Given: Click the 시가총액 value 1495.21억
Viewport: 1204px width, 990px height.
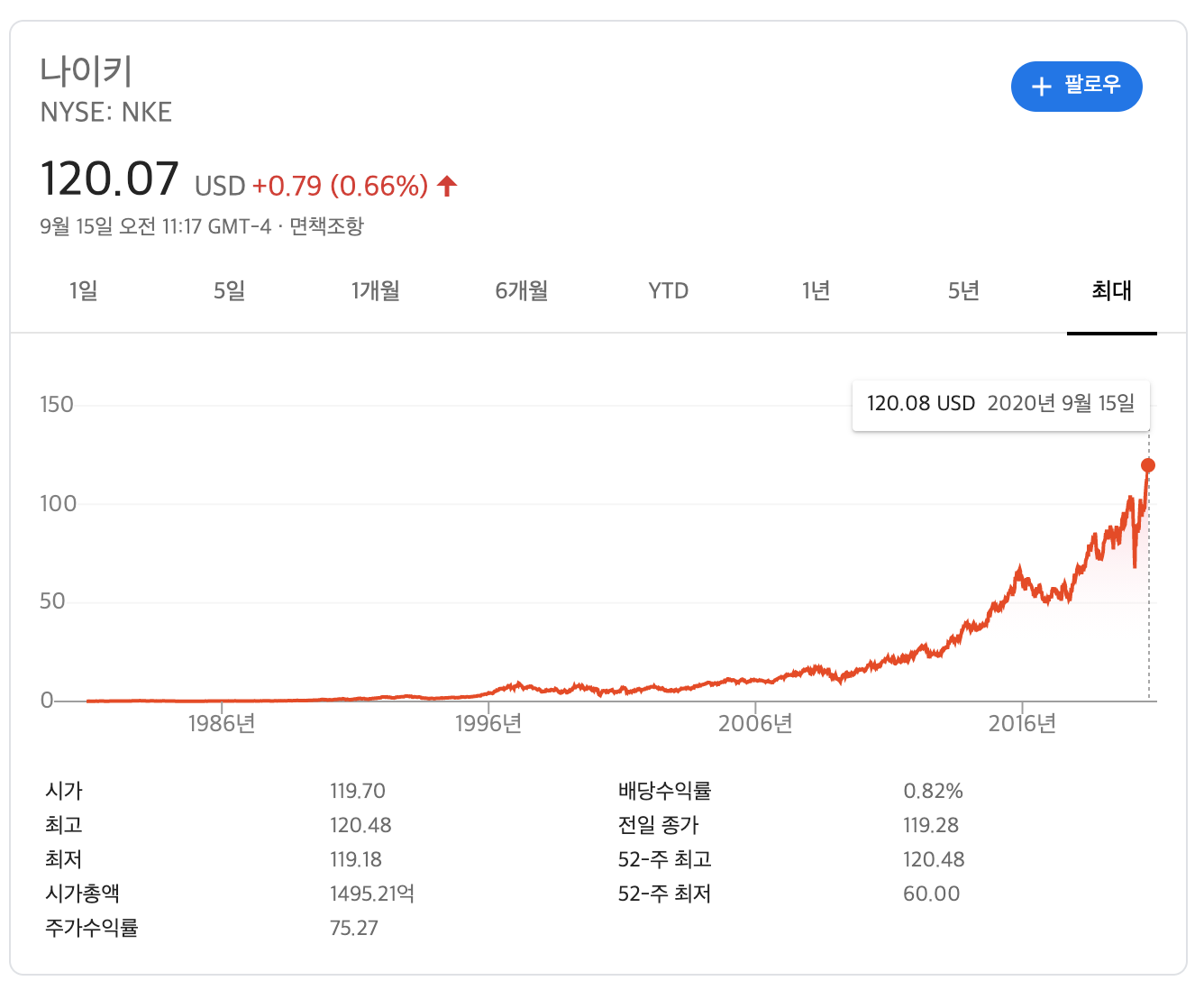Looking at the screenshot, I should (372, 894).
